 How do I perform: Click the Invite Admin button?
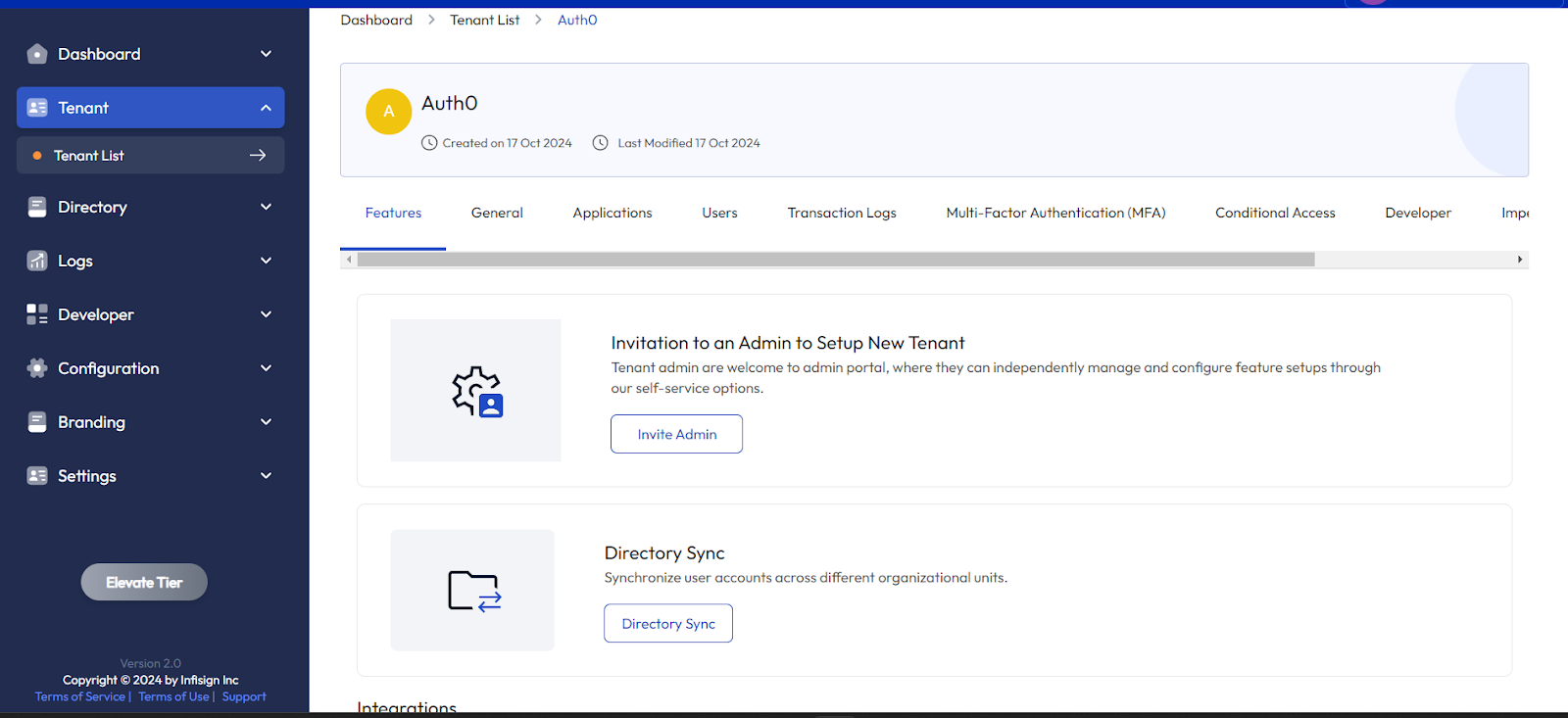pos(676,434)
